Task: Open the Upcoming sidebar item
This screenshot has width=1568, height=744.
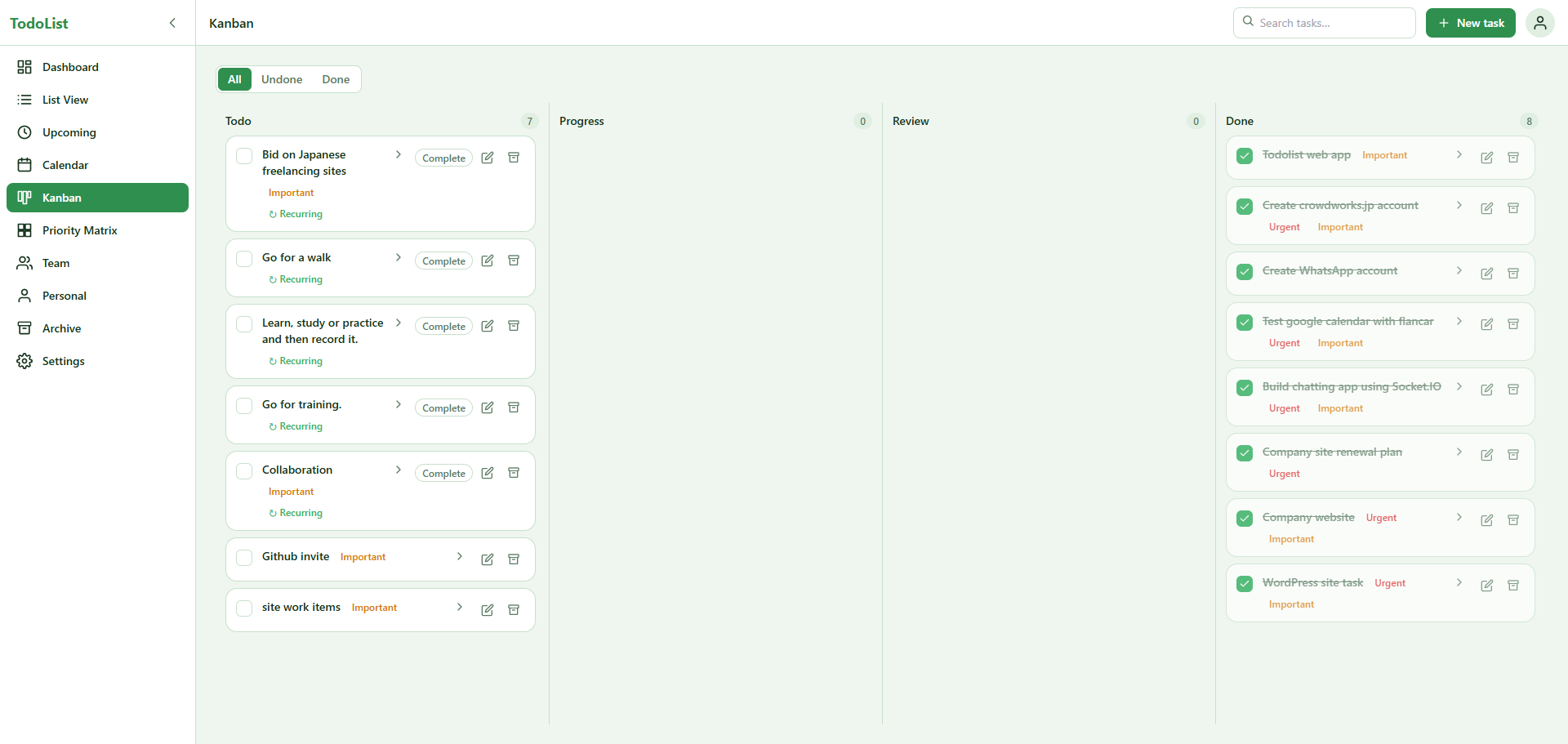Action: [97, 132]
